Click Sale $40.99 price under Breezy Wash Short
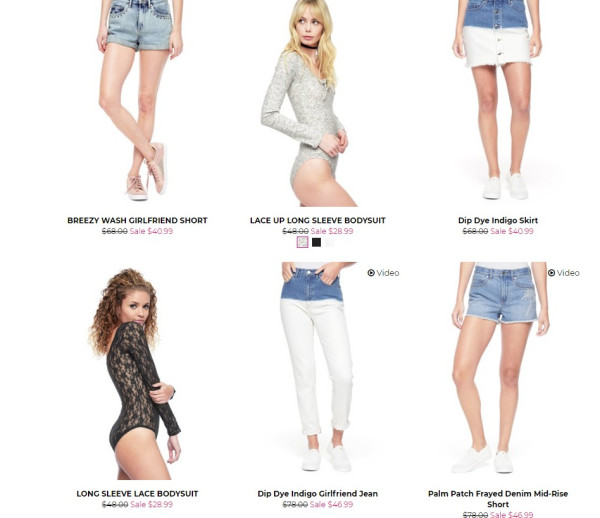This screenshot has height=518, width=600. [151, 231]
